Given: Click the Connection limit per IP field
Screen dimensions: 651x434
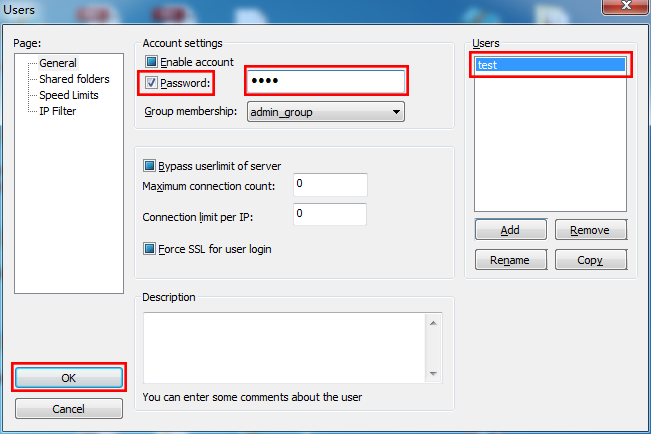Looking at the screenshot, I should pyautogui.click(x=330, y=214).
